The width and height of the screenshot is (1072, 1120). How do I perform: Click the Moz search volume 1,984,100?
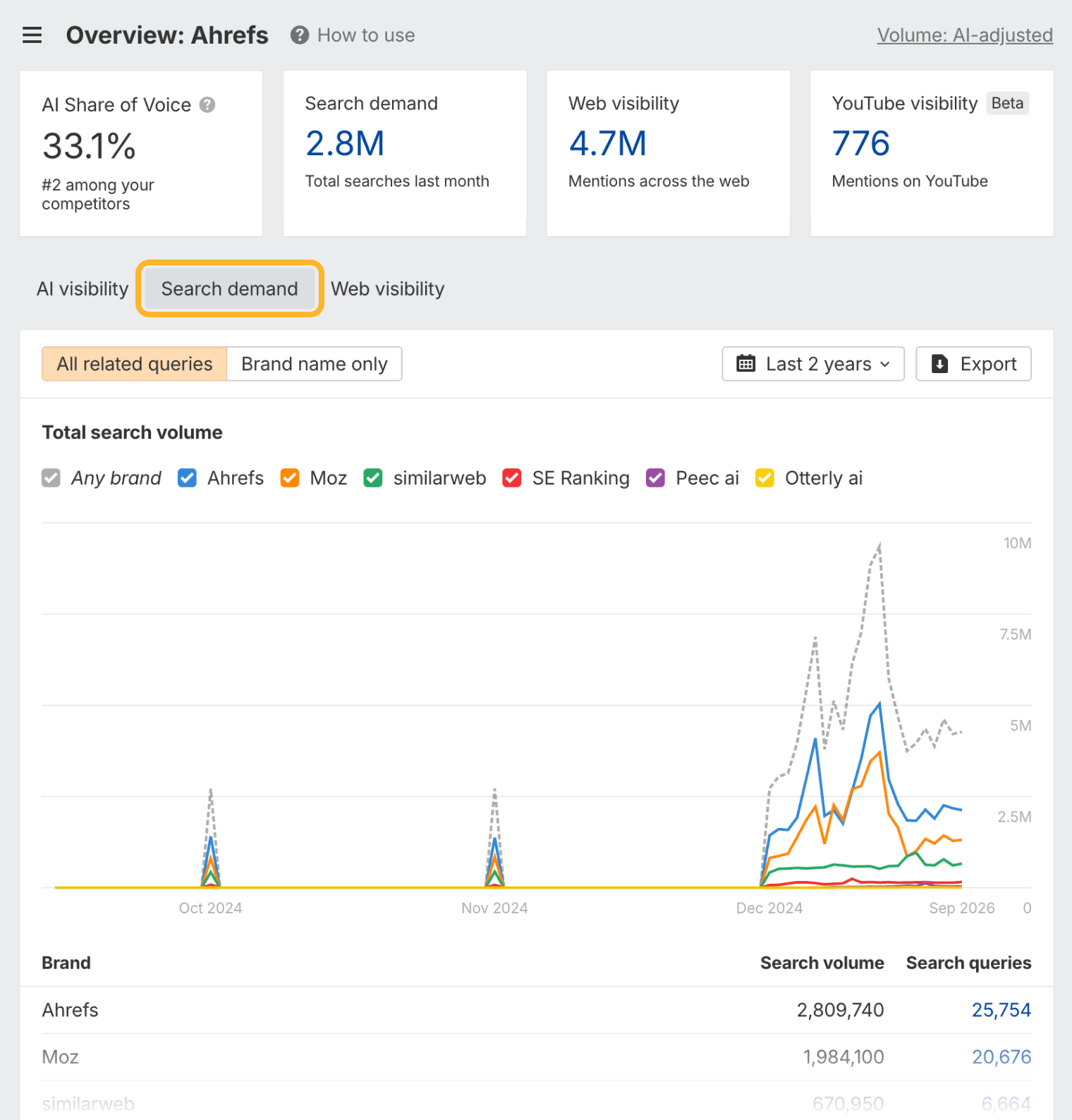tap(843, 1057)
